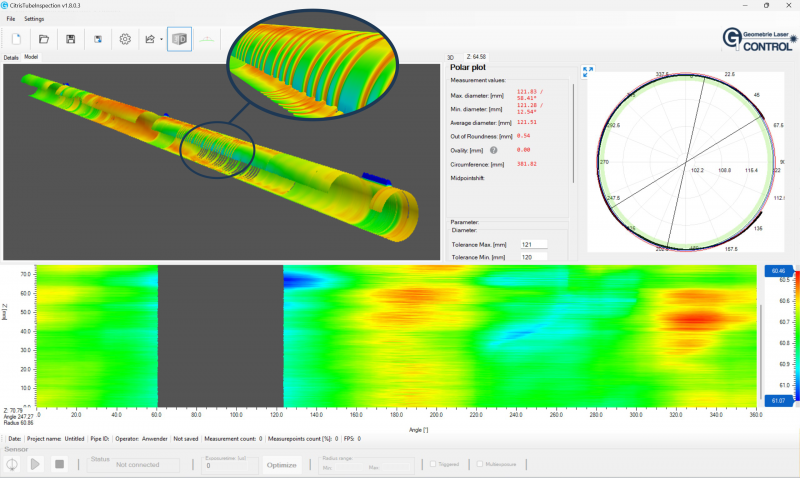Click the 3D tube model viewport
Image resolution: width=800 pixels, height=478 pixels.
(221, 162)
